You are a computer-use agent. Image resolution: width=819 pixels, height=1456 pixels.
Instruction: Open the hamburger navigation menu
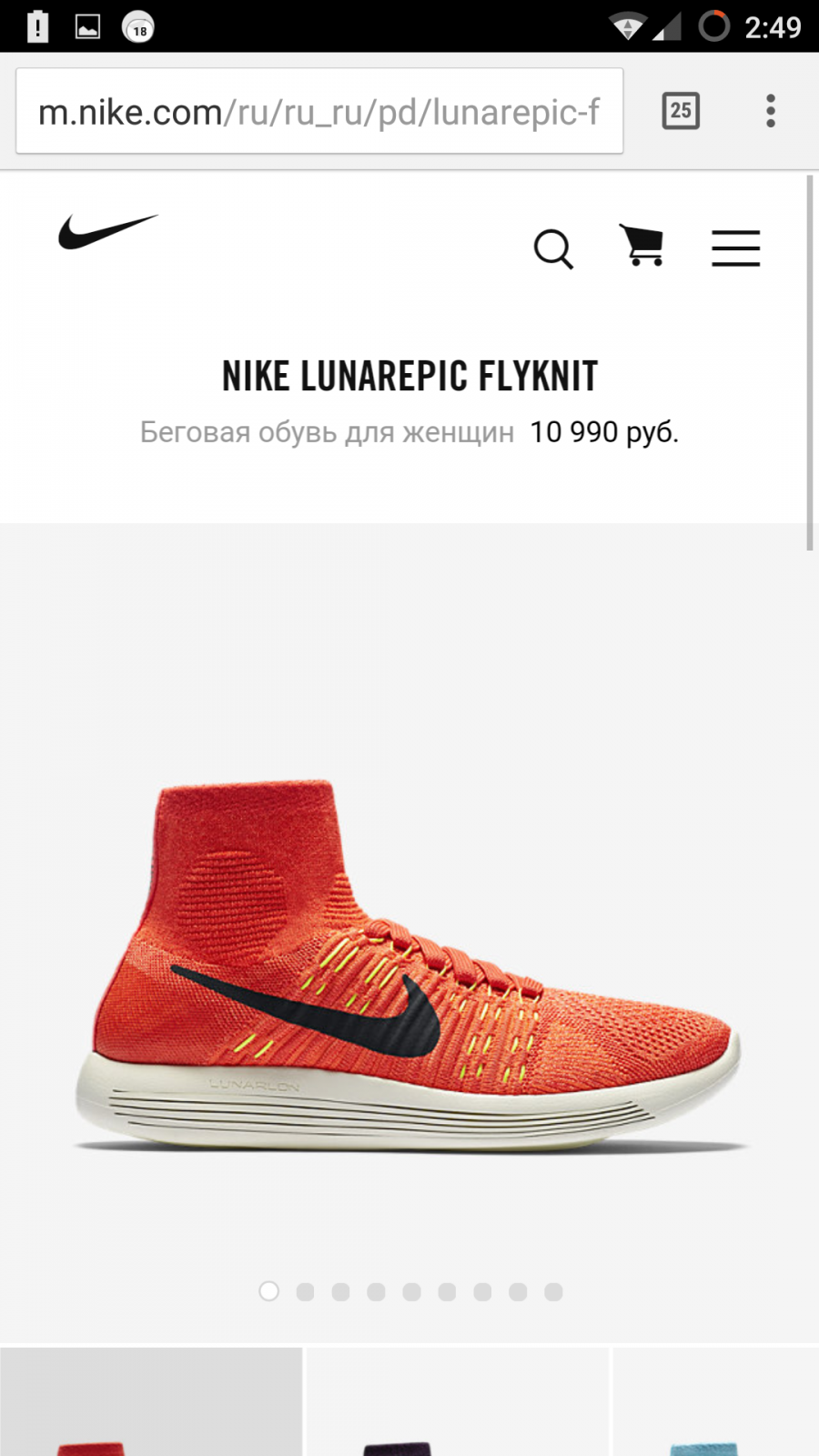[735, 248]
